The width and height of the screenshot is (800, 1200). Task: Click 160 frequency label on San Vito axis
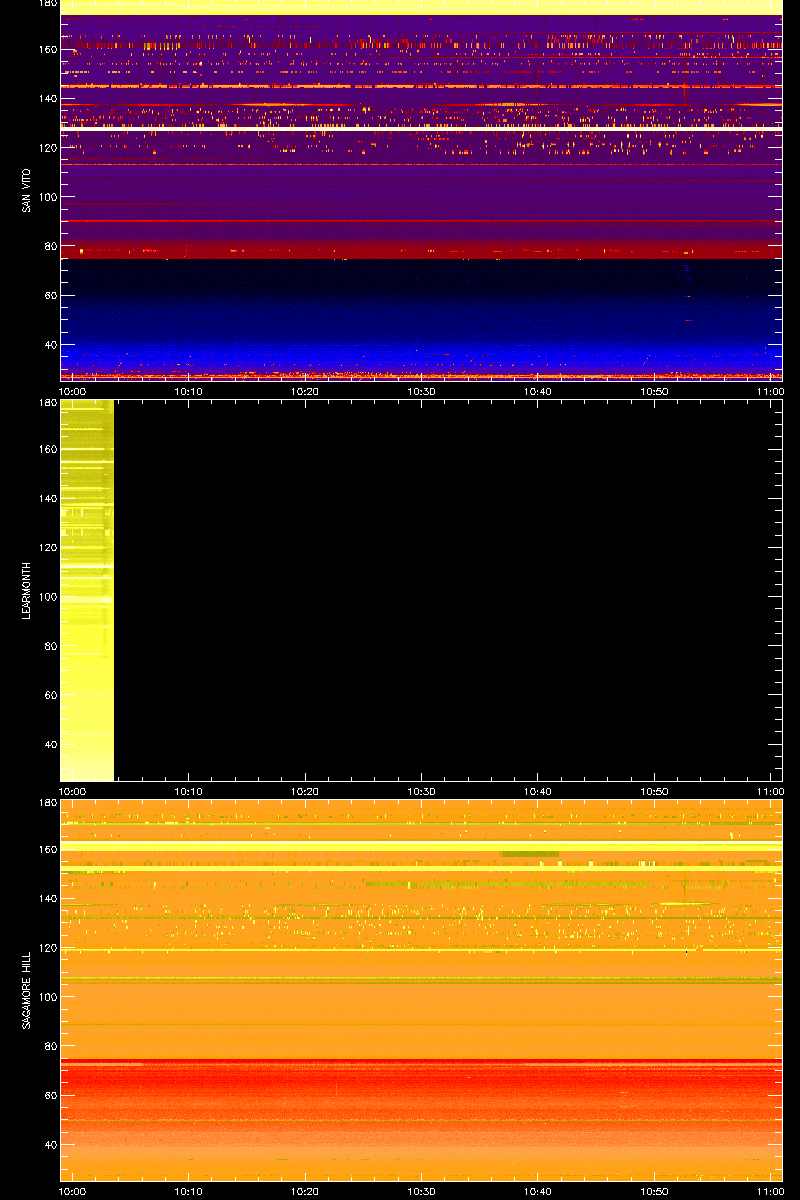(x=48, y=49)
